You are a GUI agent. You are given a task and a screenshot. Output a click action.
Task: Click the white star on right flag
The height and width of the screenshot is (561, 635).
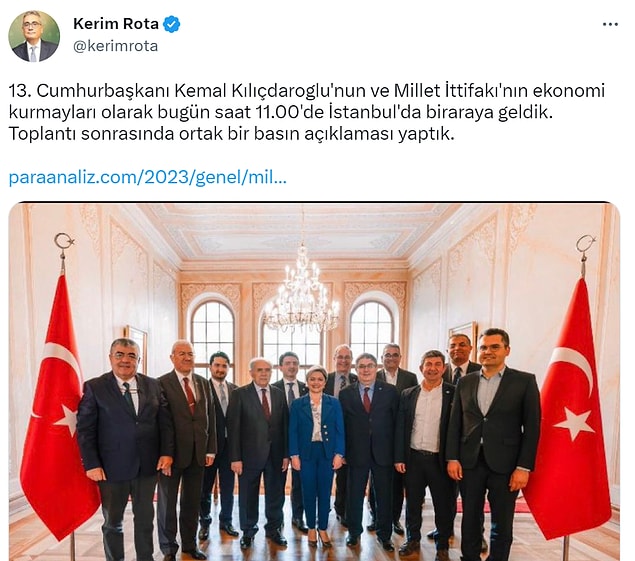tap(574, 424)
